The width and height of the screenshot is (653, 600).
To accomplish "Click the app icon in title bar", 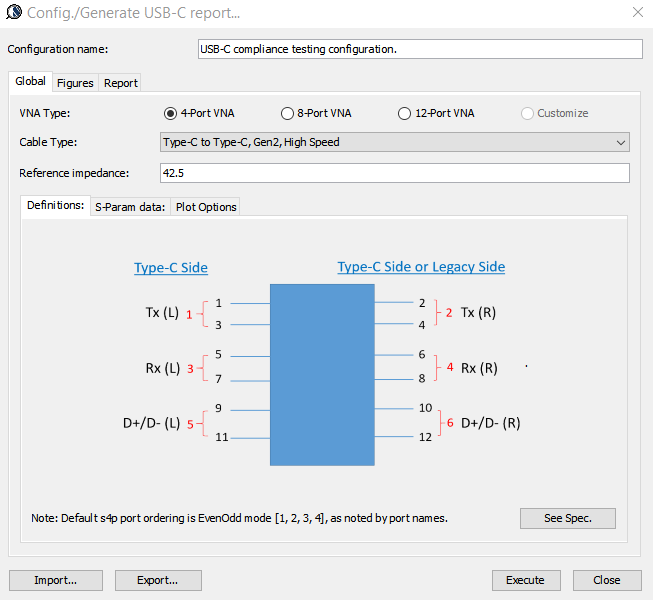I will click(x=13, y=14).
